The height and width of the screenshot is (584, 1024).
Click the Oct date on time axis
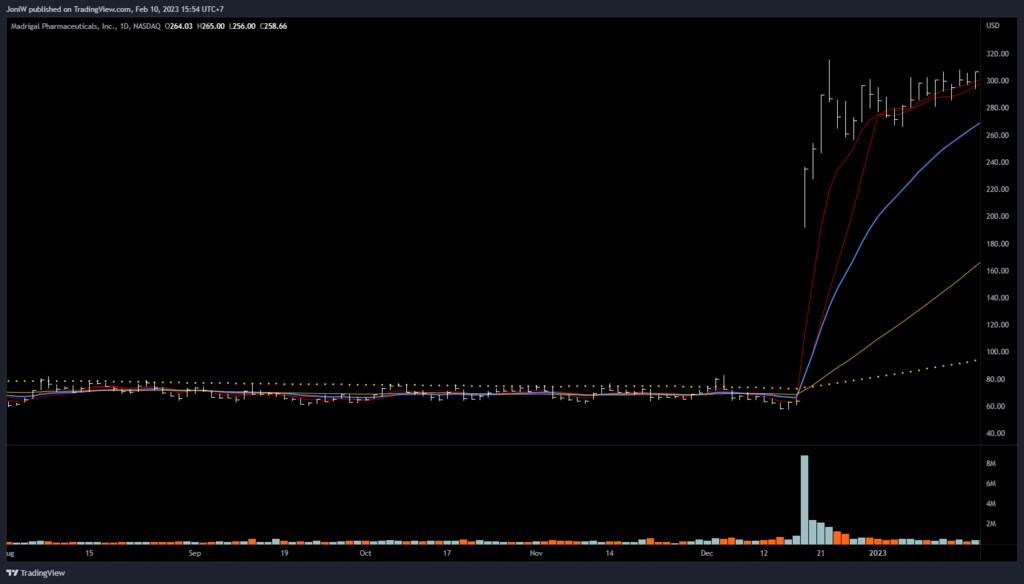[x=365, y=552]
